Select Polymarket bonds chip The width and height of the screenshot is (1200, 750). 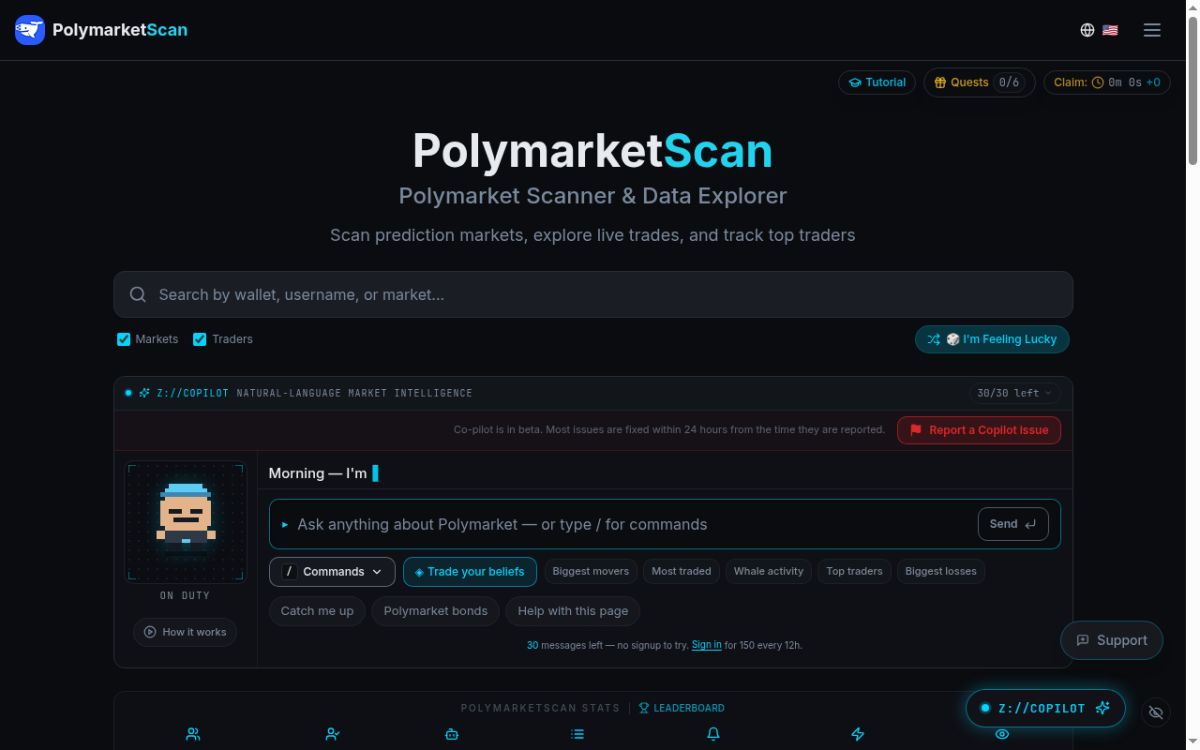pyautogui.click(x=436, y=611)
